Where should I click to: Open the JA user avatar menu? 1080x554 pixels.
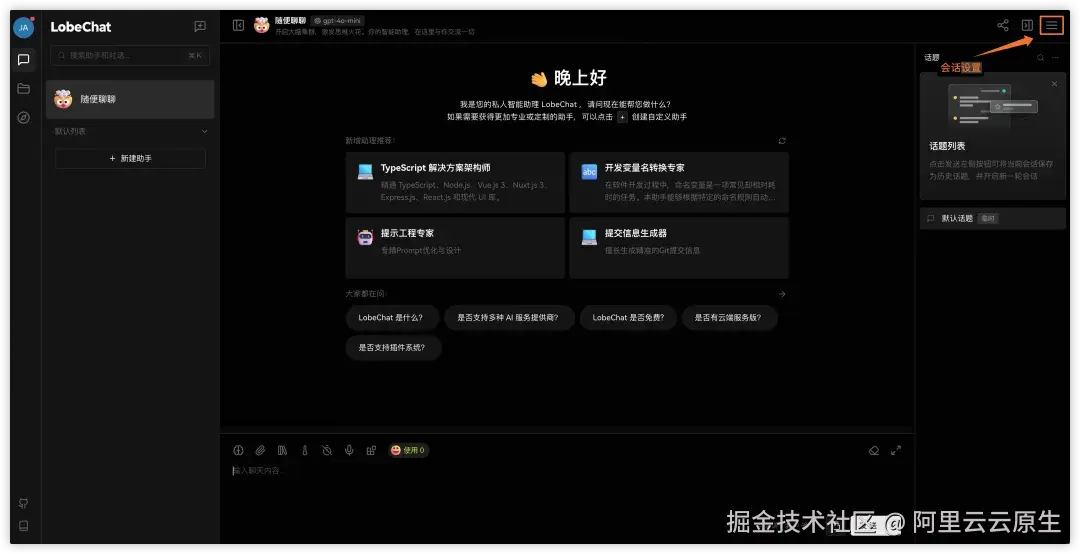pyautogui.click(x=23, y=28)
